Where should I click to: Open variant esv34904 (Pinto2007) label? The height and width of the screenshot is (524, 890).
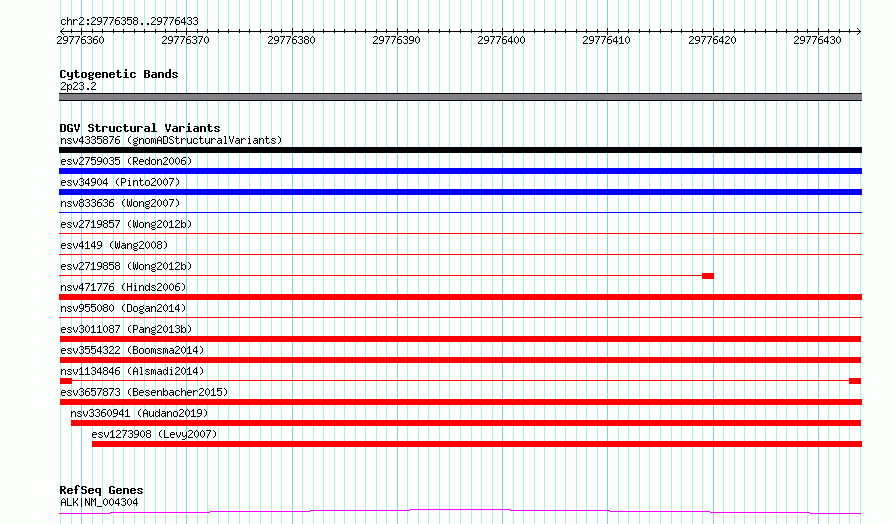tap(120, 182)
